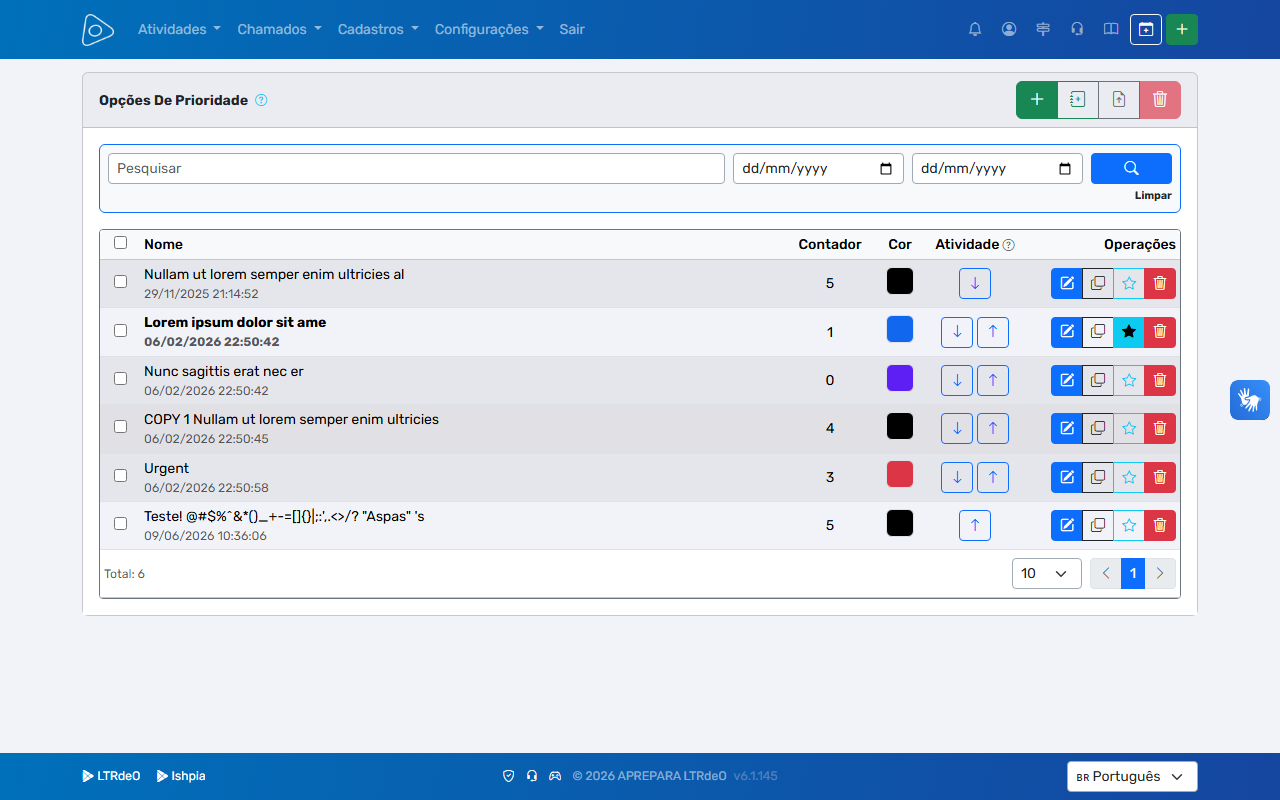Expand the Cadastros menu
This screenshot has height=800, width=1280.
(378, 29)
